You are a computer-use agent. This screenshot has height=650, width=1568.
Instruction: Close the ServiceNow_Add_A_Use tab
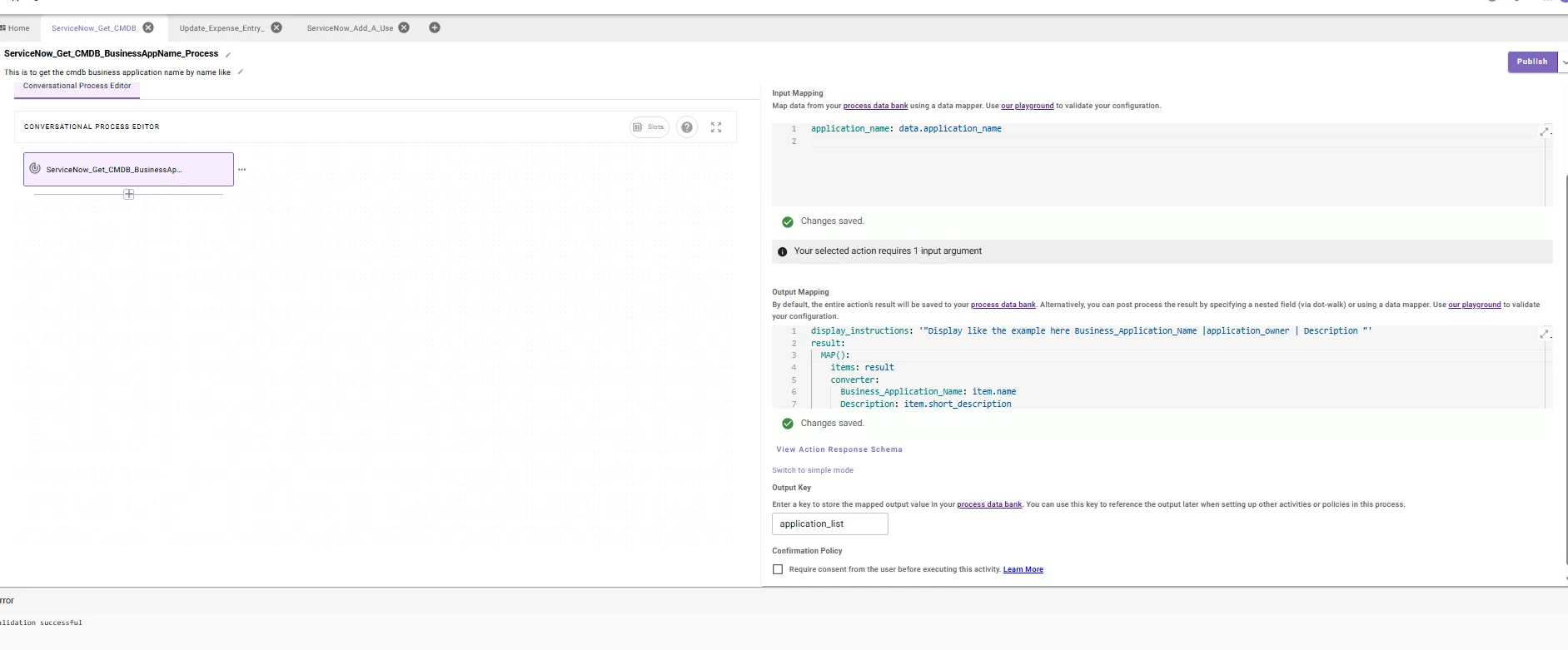coord(404,27)
